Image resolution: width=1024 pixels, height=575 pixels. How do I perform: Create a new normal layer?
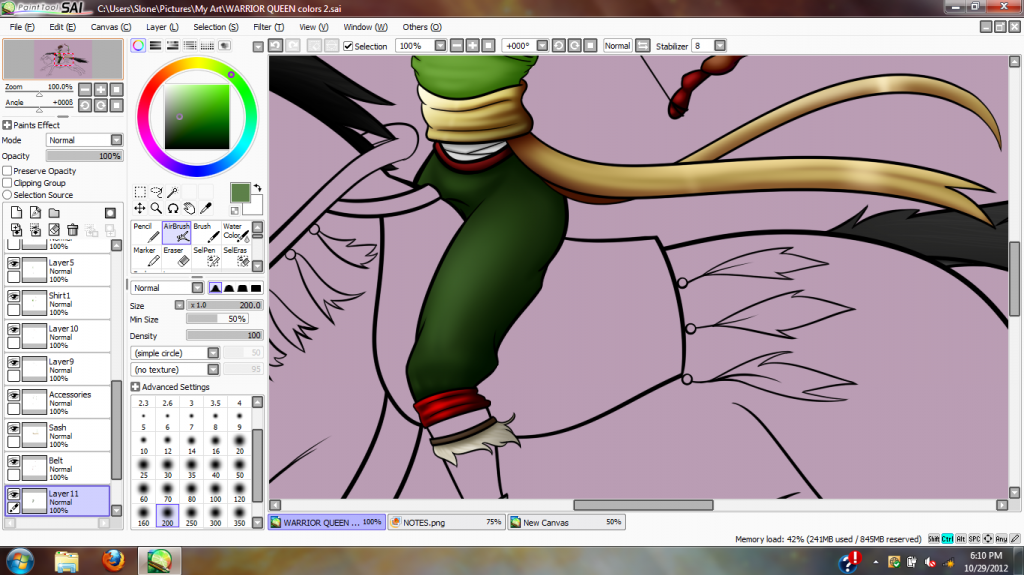click(x=16, y=212)
